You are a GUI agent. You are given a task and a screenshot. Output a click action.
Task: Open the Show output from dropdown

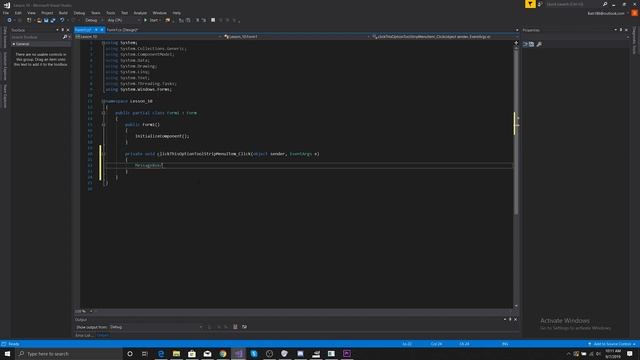[156, 327]
